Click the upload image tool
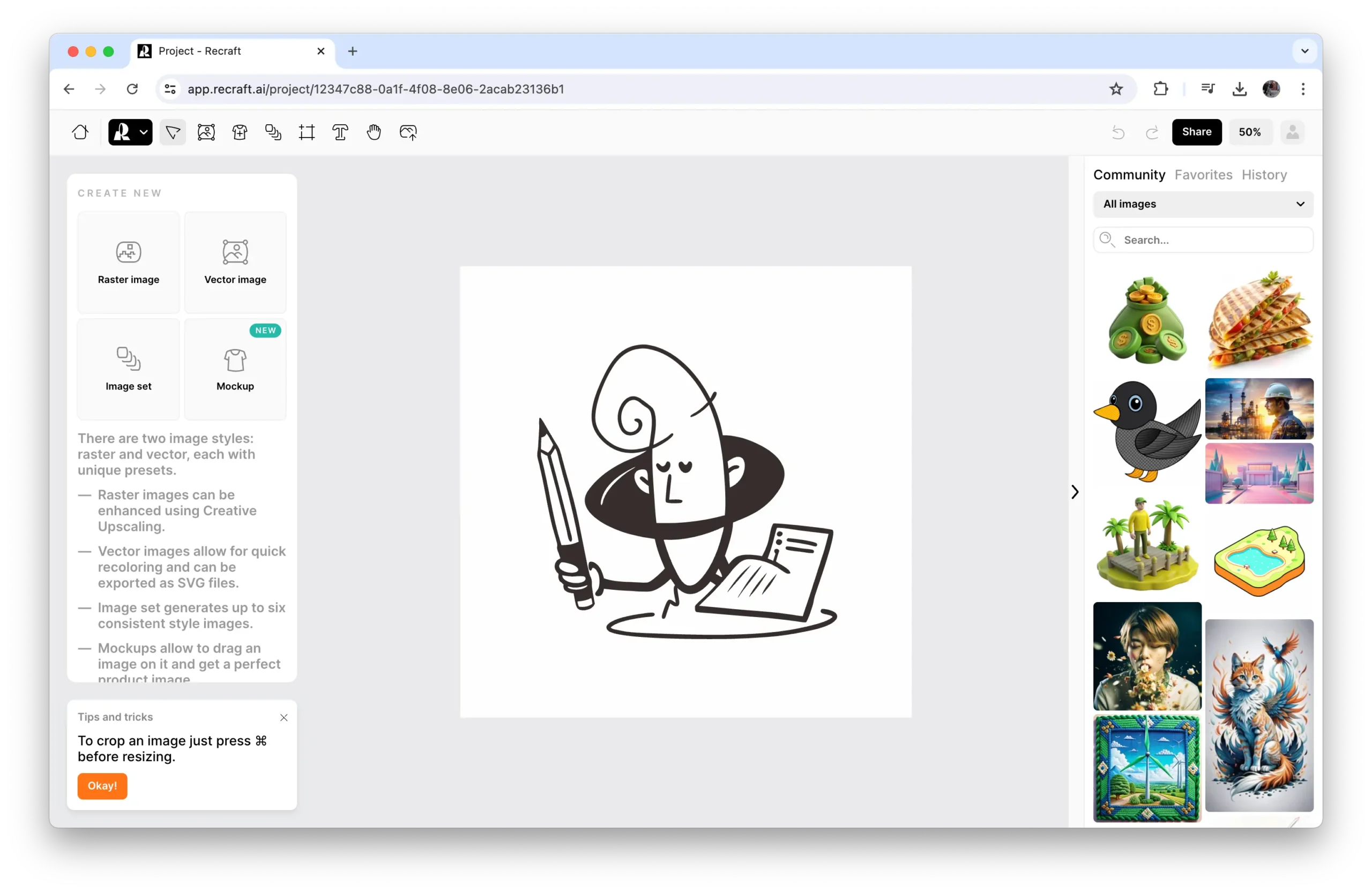 408,132
